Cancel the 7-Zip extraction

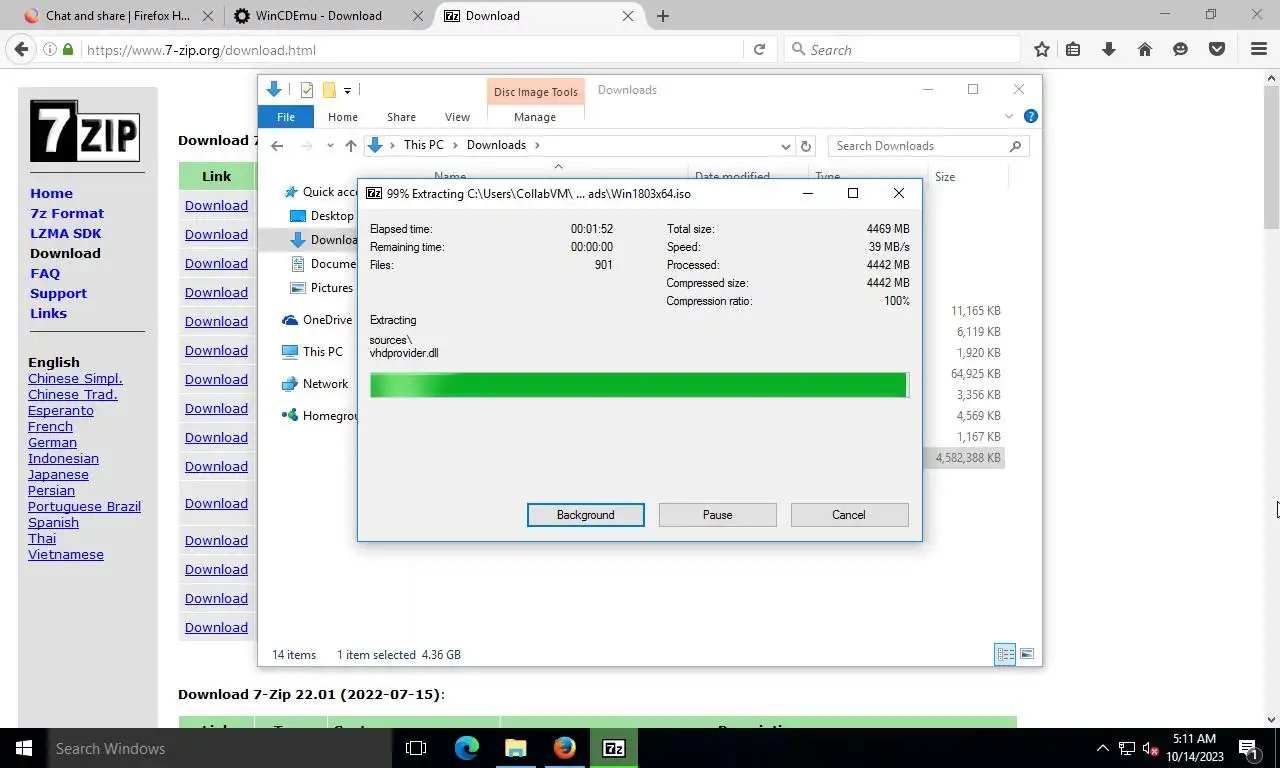[x=849, y=515]
